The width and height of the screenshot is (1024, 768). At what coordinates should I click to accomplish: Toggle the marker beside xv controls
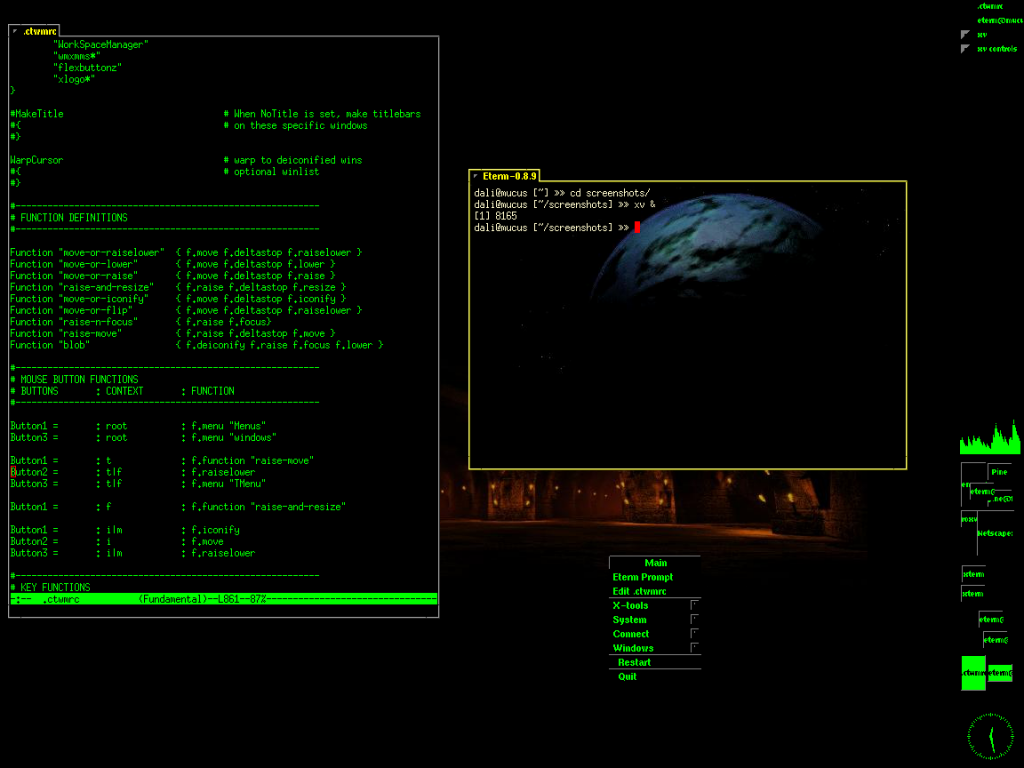(x=964, y=48)
